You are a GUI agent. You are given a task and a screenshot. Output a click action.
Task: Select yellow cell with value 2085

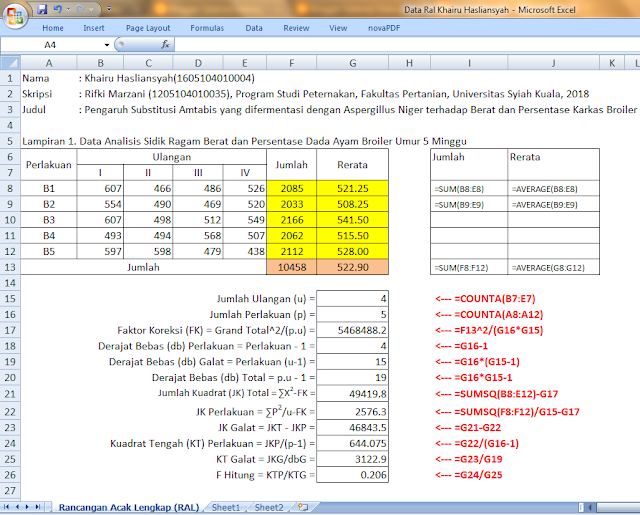(x=291, y=189)
